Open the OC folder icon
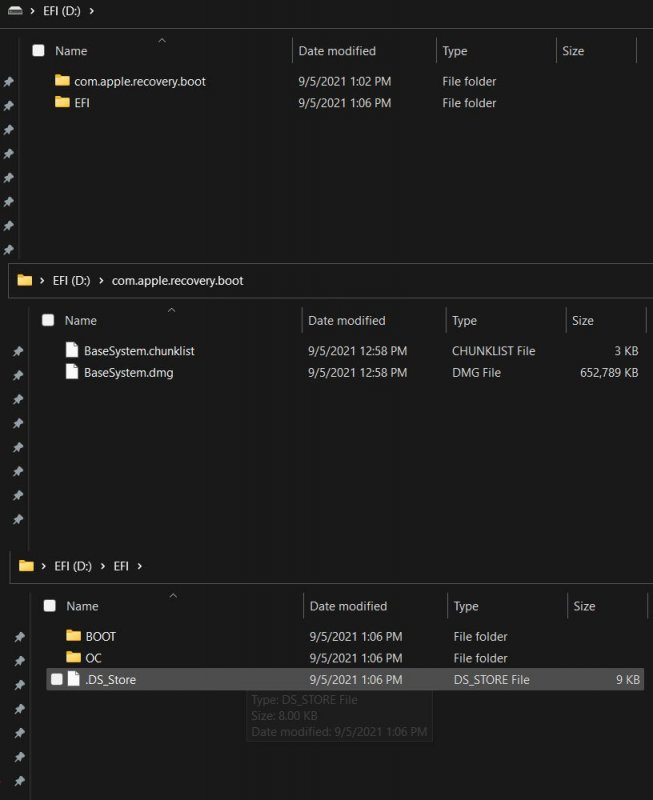 73,658
